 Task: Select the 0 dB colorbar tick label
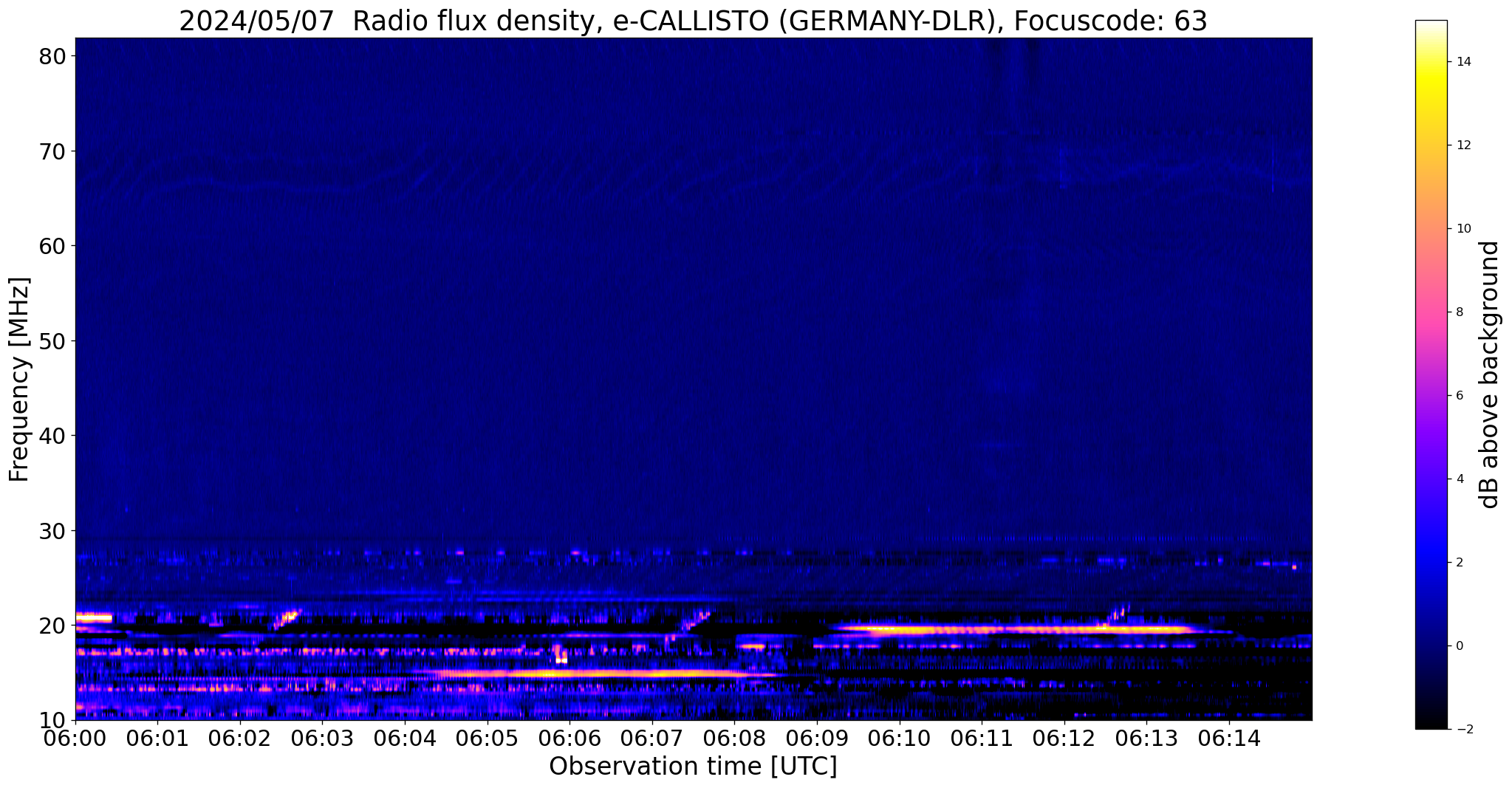(1459, 646)
